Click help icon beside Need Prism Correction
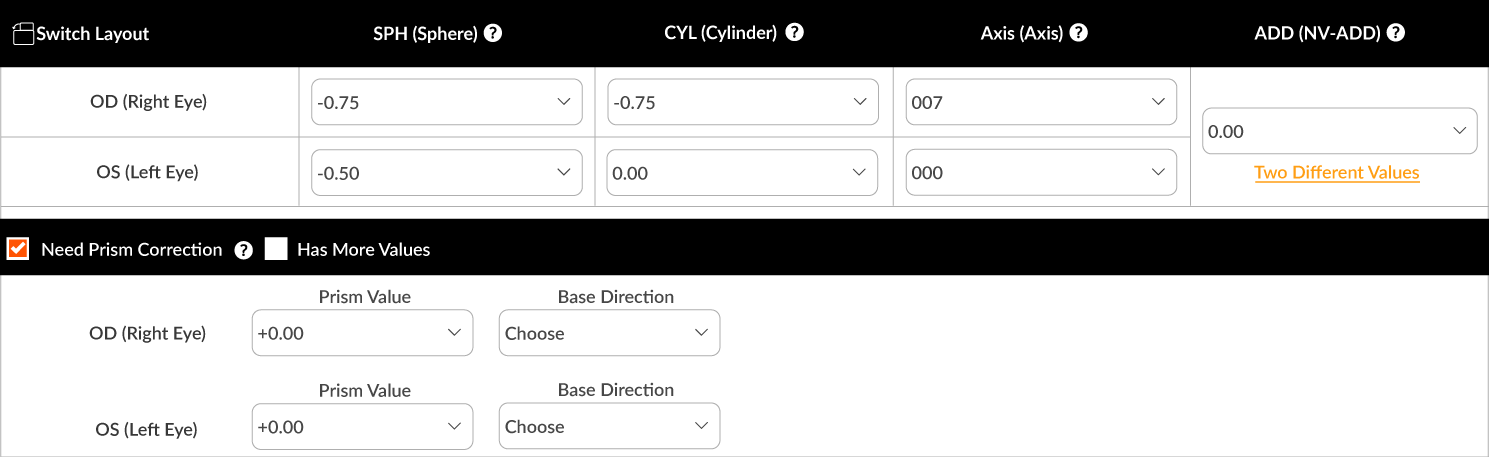The height and width of the screenshot is (457, 1489). pyautogui.click(x=243, y=250)
